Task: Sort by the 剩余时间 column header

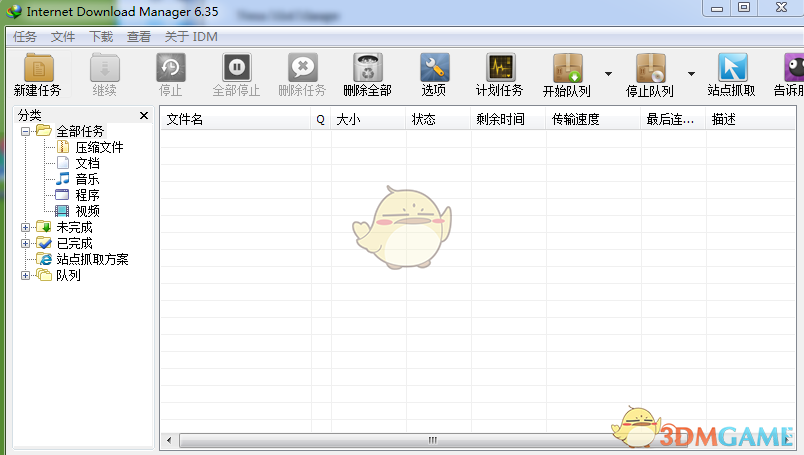Action: point(509,120)
